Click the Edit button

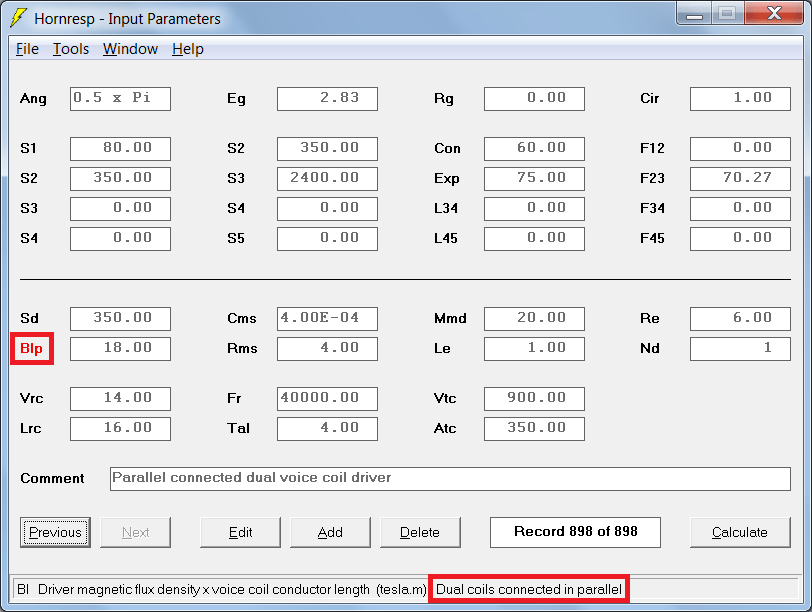tap(240, 532)
